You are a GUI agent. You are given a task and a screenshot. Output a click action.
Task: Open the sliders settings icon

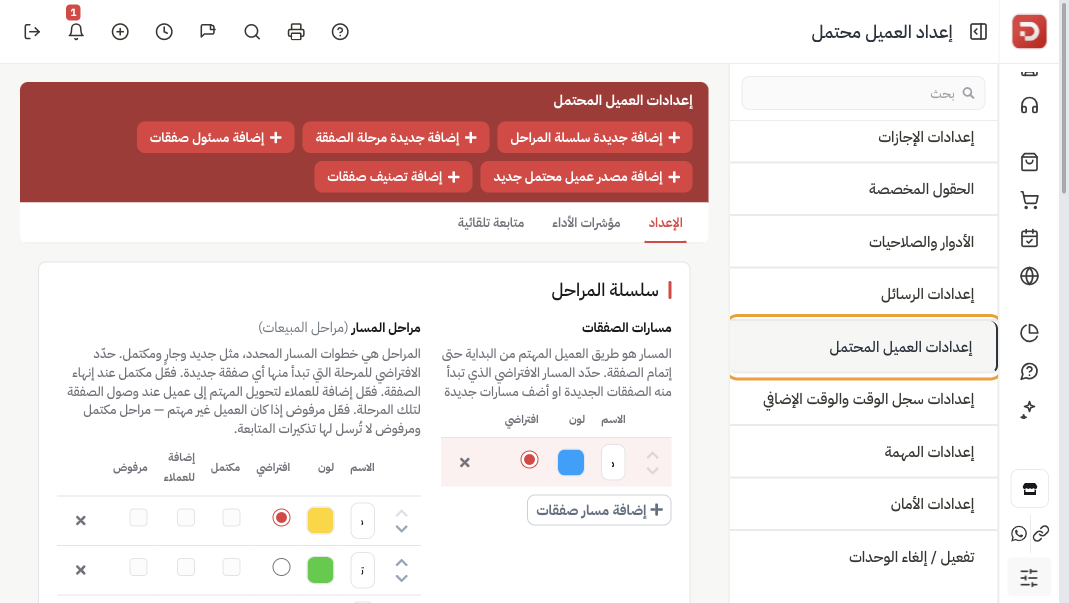1029,577
